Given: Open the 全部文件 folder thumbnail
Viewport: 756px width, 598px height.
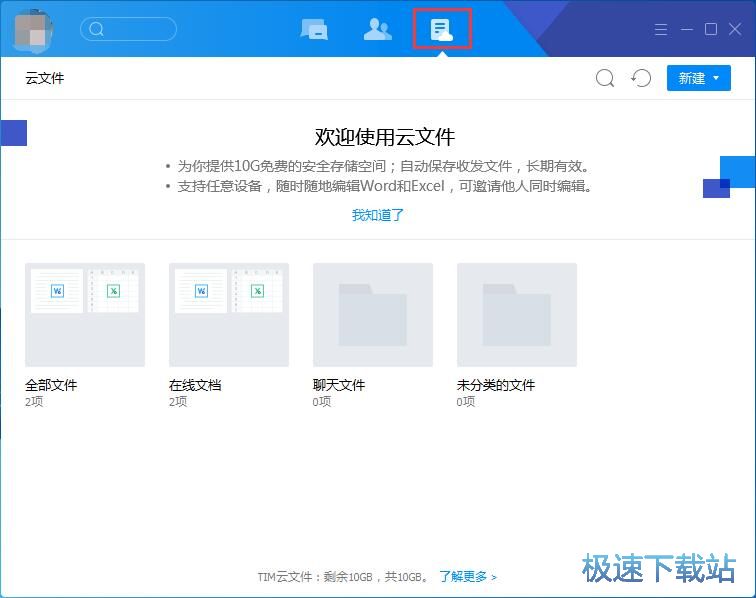Looking at the screenshot, I should pyautogui.click(x=85, y=314).
